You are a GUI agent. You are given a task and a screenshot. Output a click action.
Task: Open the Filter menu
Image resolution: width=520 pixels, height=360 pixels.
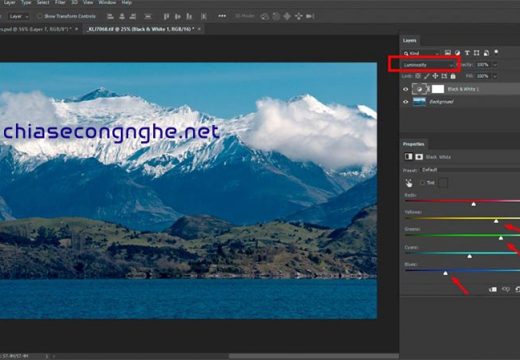60,3
